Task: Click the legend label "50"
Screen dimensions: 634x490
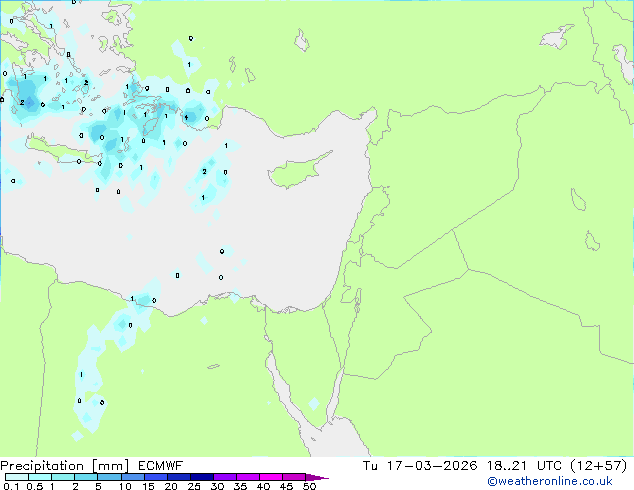Action: (309, 486)
